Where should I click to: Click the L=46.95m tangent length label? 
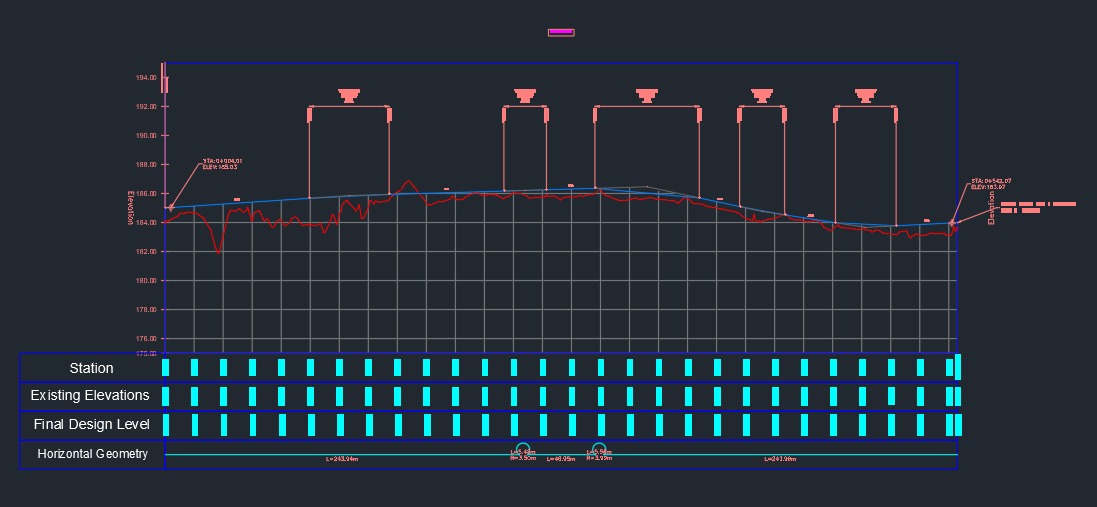point(560,460)
